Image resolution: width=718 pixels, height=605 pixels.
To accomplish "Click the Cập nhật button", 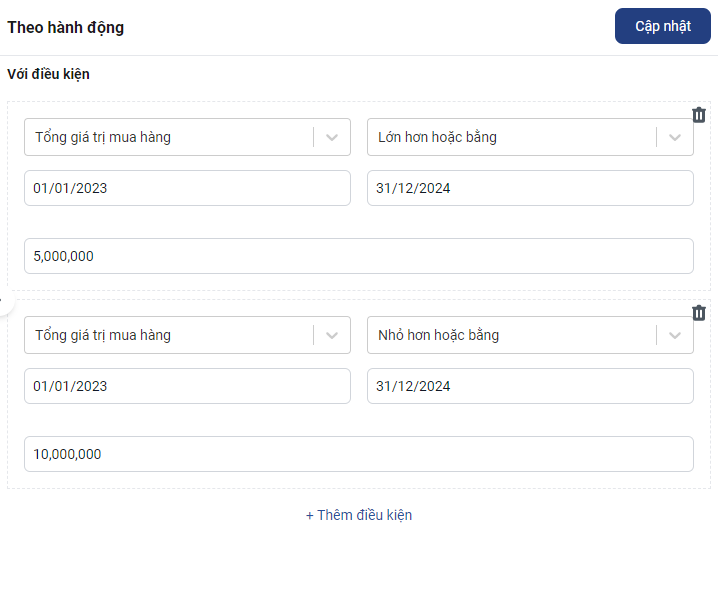I will 662,26.
